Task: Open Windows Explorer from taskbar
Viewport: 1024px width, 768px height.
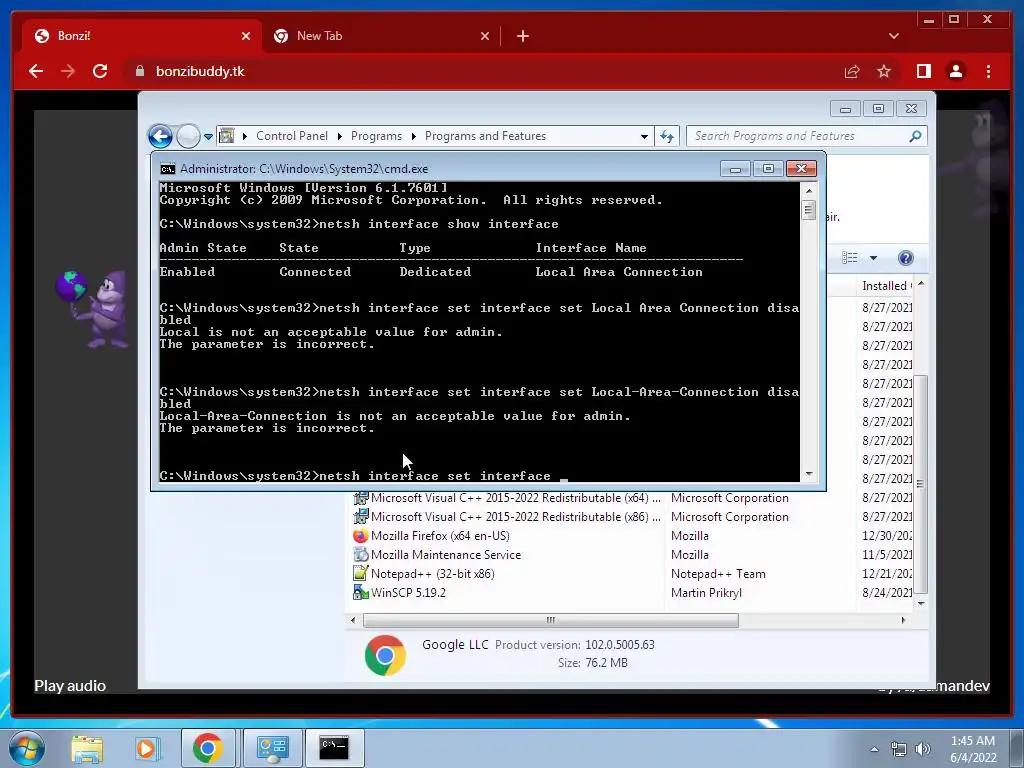Action: coord(87,748)
